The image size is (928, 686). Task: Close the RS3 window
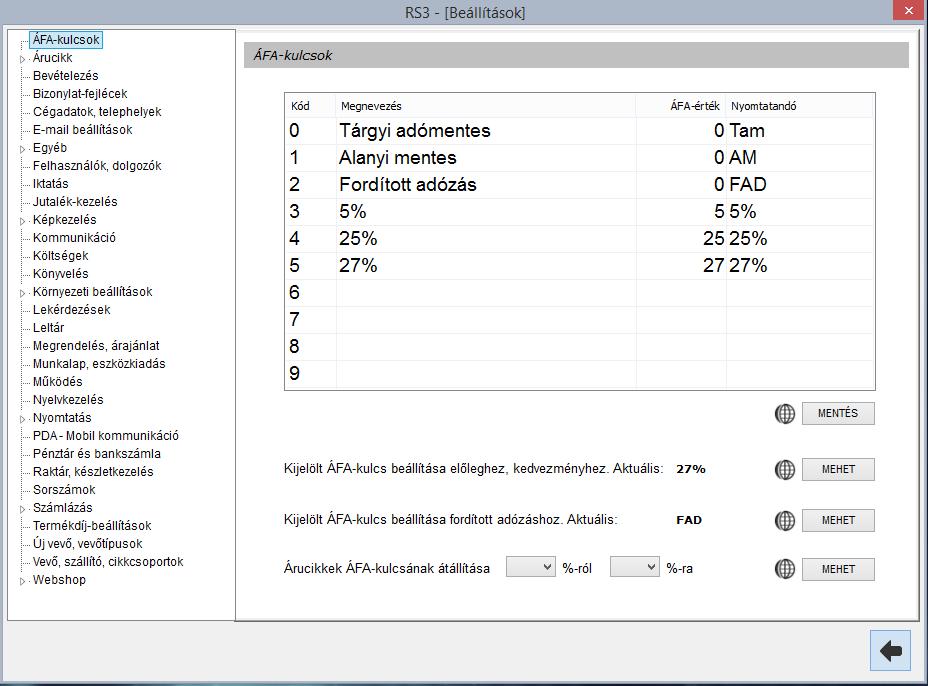coord(909,11)
